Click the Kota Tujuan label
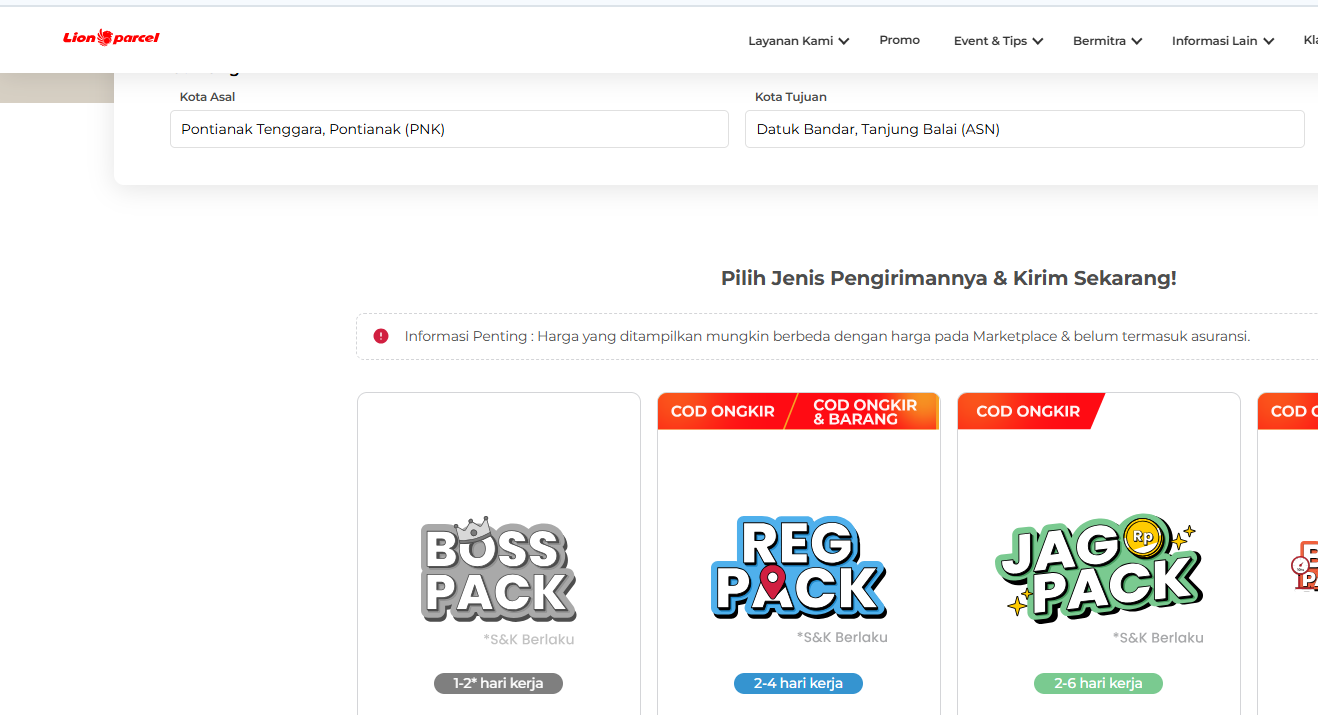The height and width of the screenshot is (715, 1318). pyautogui.click(x=790, y=97)
